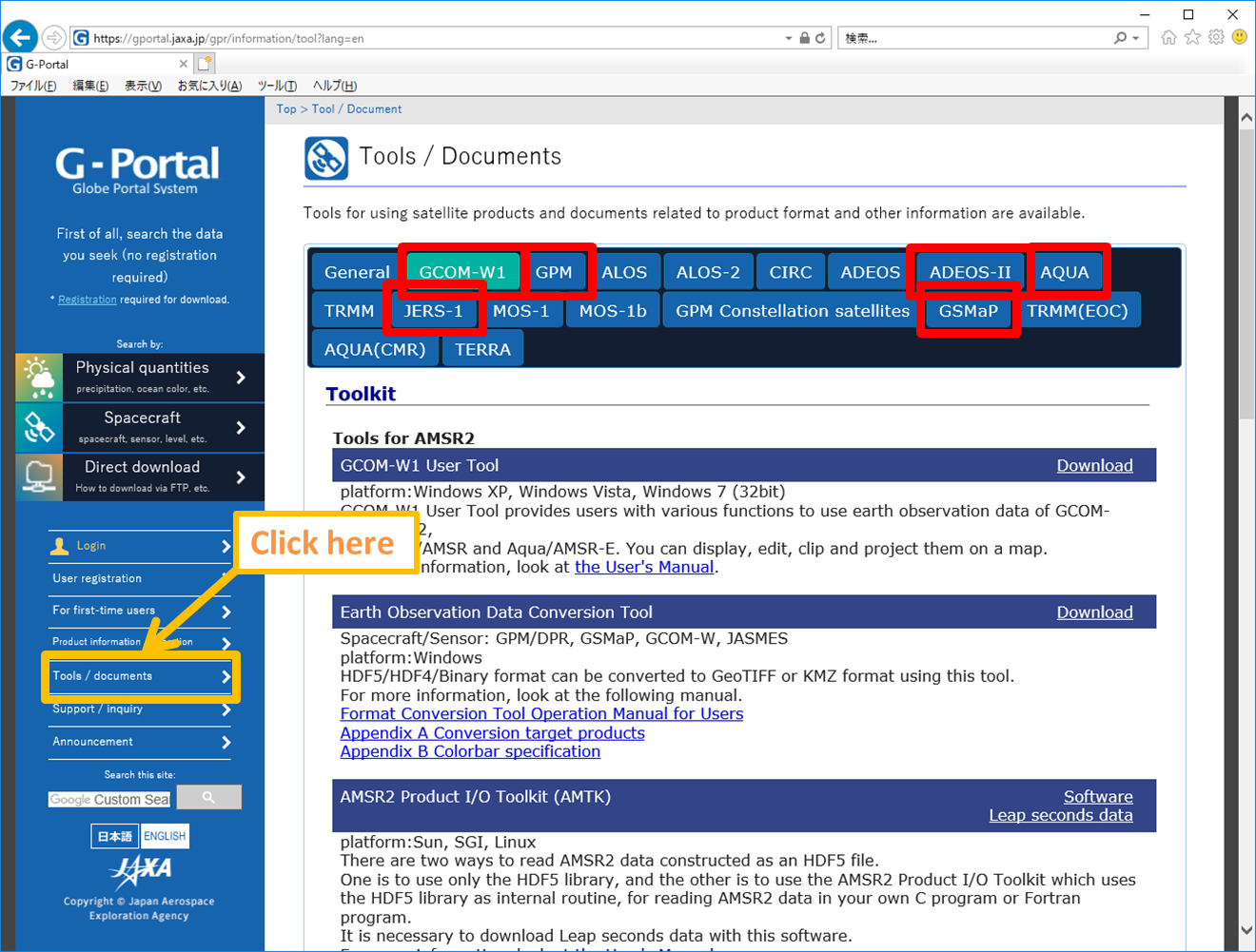Switch site language to 日本語

(115, 836)
